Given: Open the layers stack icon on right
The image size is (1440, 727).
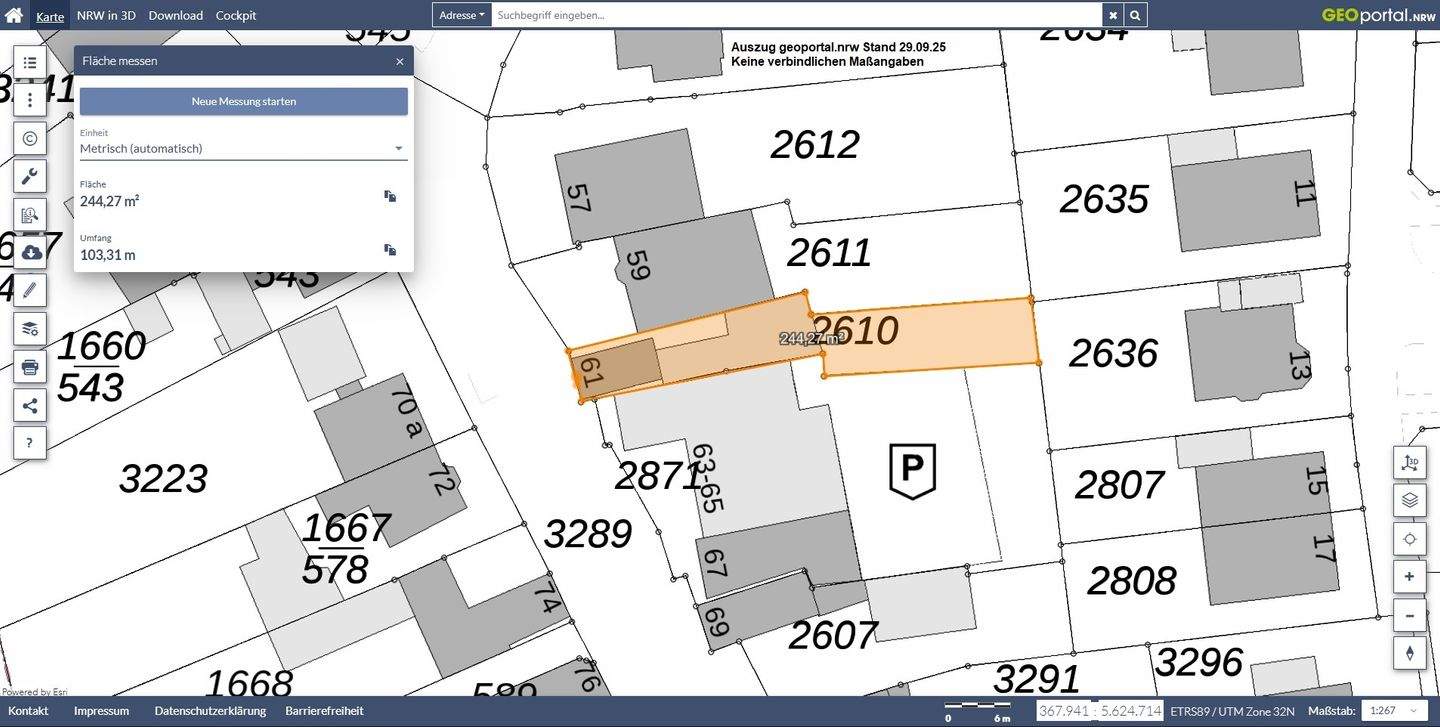Looking at the screenshot, I should point(1410,501).
